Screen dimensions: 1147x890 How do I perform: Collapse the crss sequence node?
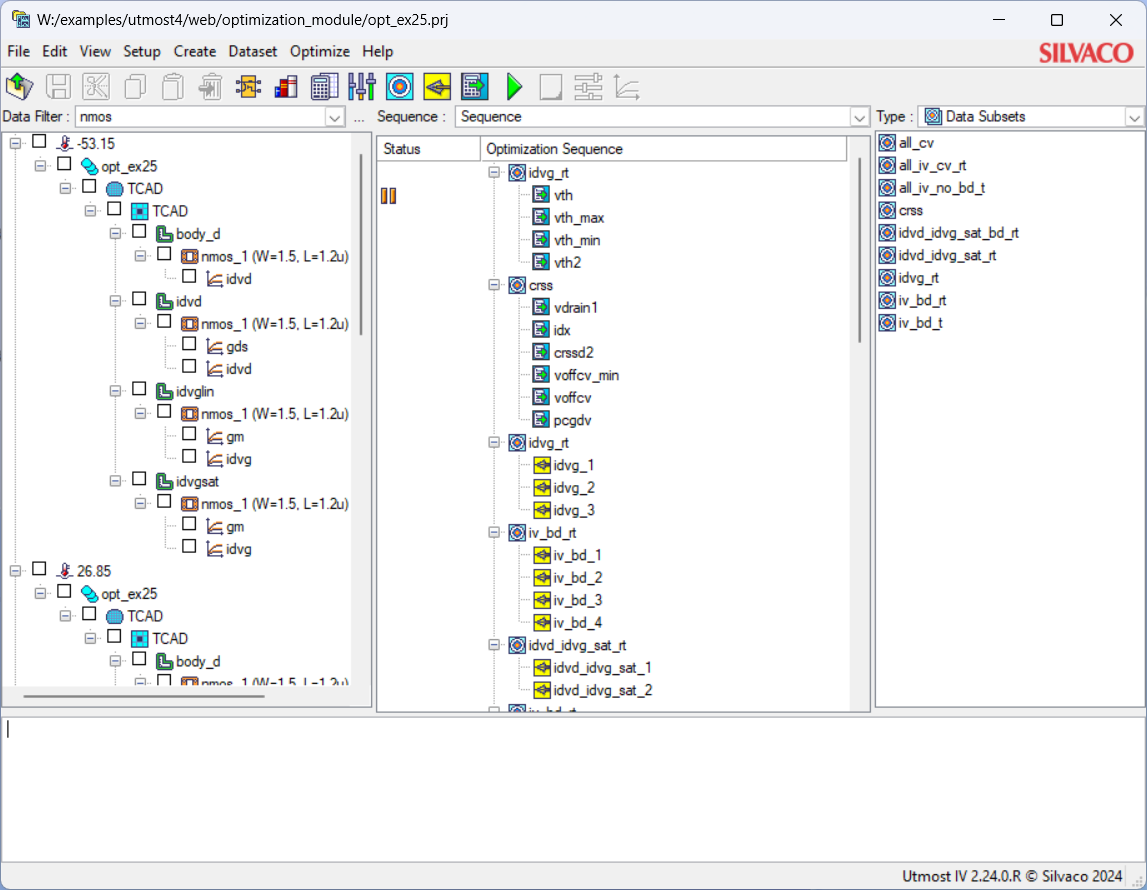coord(494,285)
